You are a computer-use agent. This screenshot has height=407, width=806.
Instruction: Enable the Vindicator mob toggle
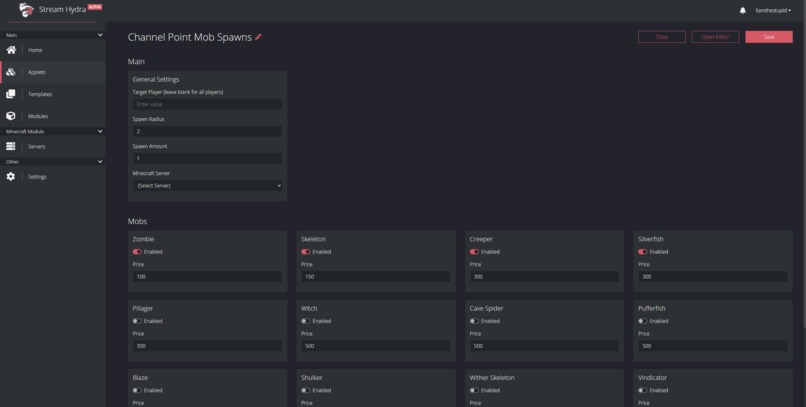pos(643,391)
